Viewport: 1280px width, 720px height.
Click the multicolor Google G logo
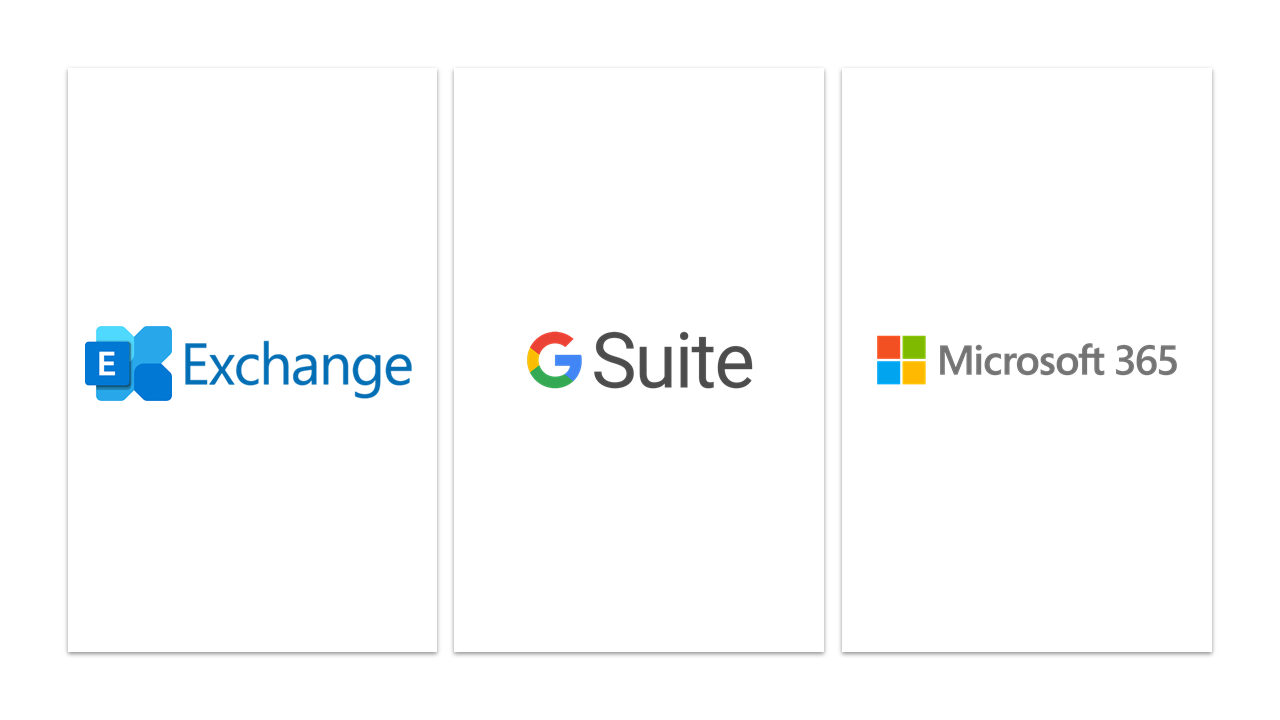(x=554, y=360)
